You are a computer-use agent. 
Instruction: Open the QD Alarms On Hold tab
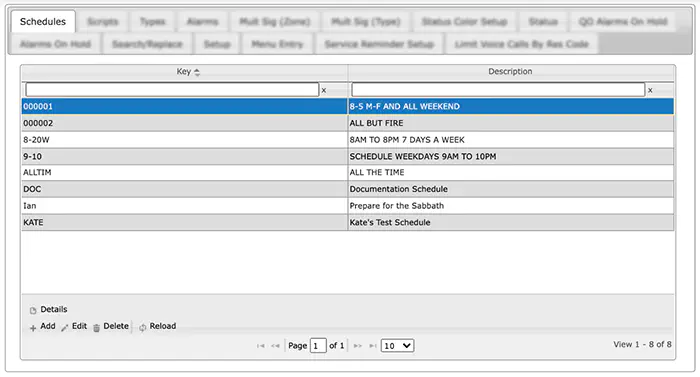click(x=623, y=21)
